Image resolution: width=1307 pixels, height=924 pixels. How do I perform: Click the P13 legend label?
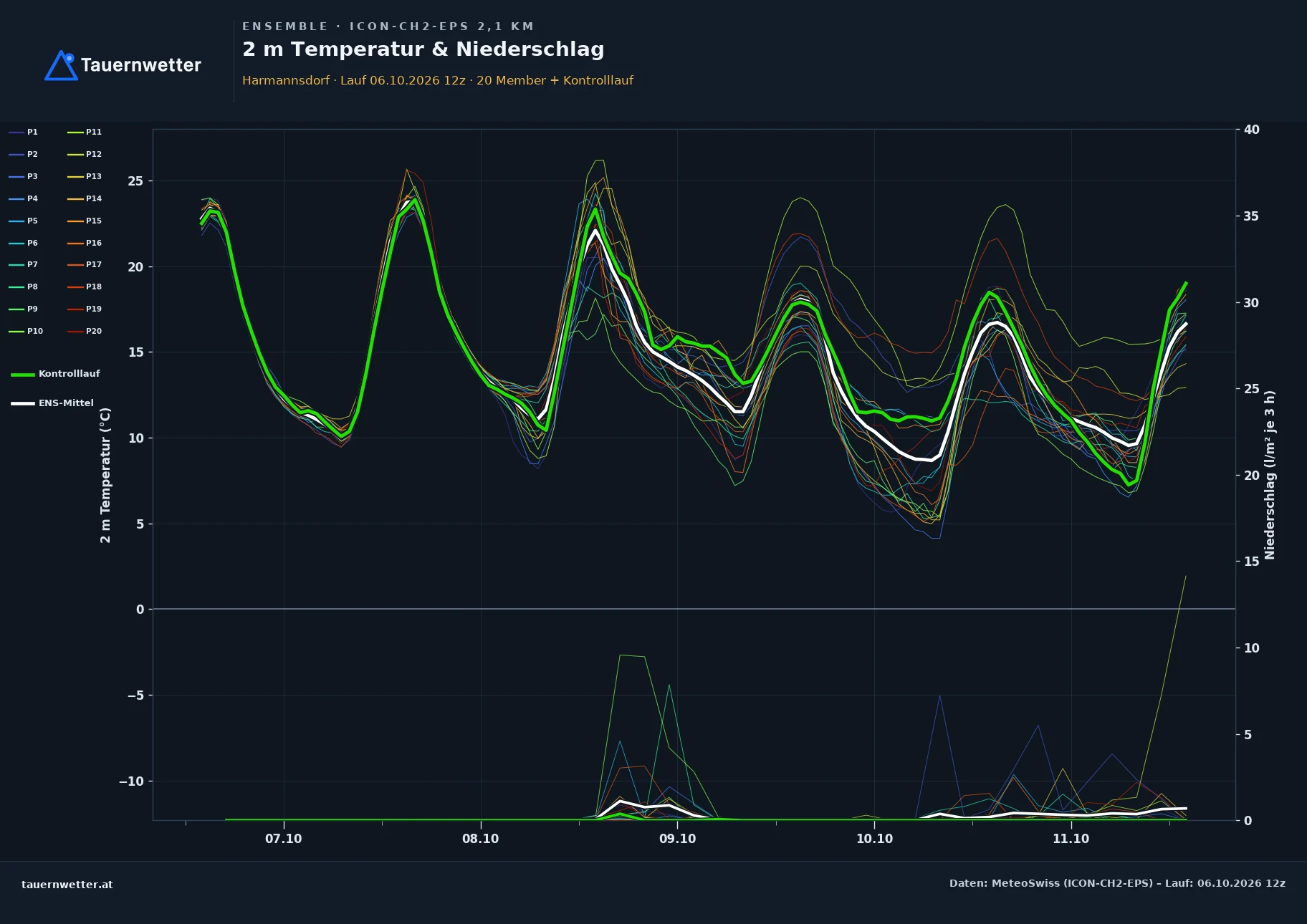tap(85, 176)
